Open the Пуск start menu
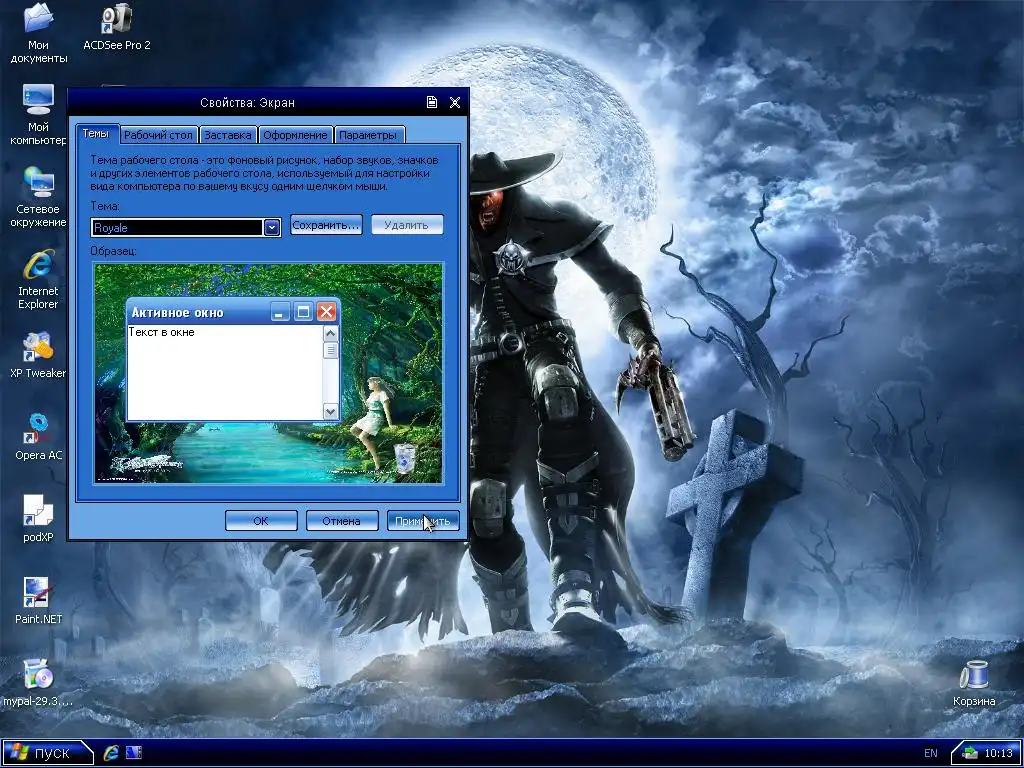The width and height of the screenshot is (1024, 768). click(x=46, y=753)
